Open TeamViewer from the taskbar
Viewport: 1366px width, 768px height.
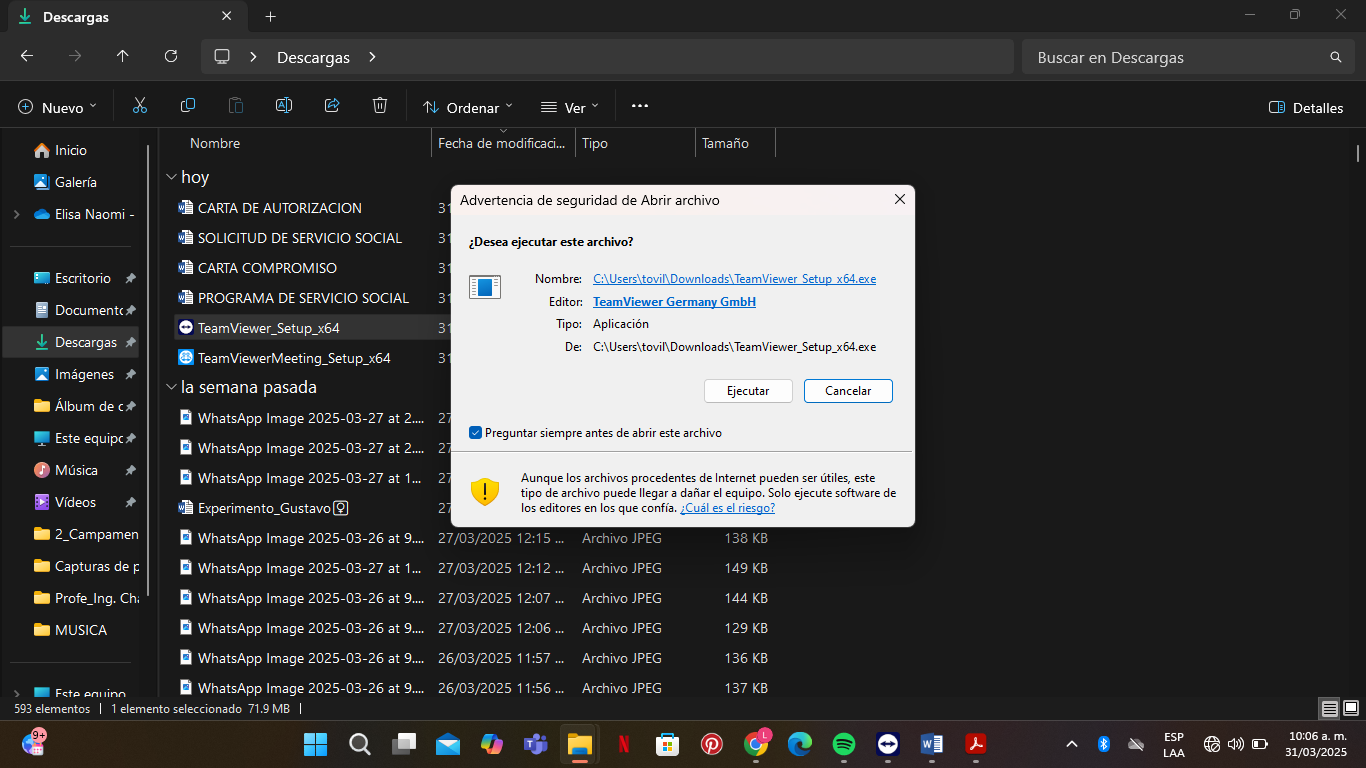887,744
